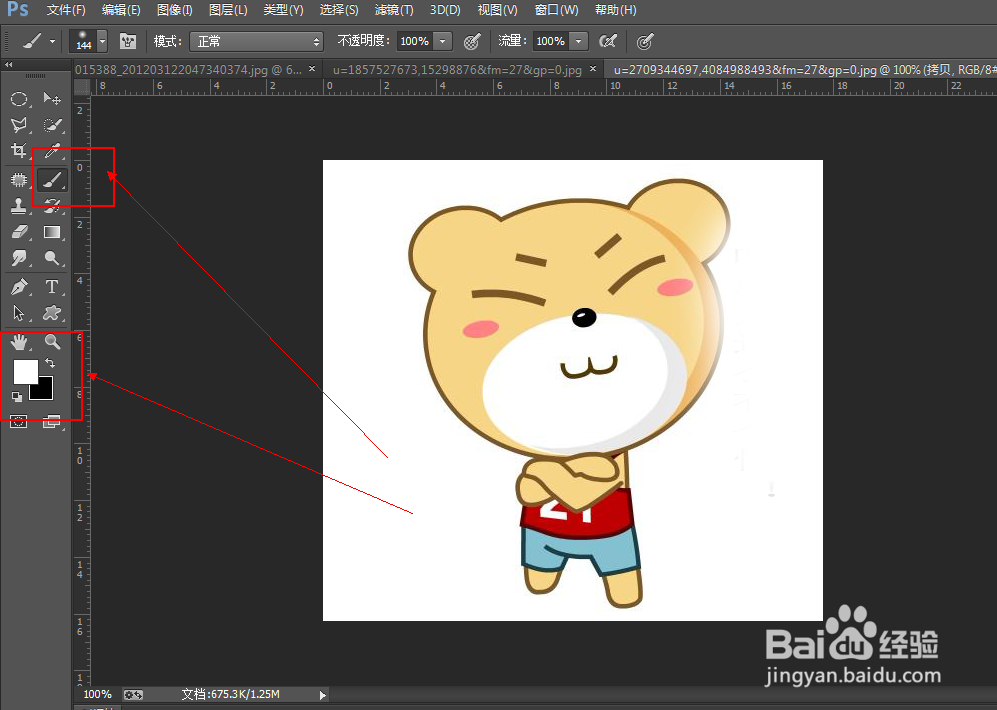Select the Crop tool
The width and height of the screenshot is (997, 710).
pos(19,151)
